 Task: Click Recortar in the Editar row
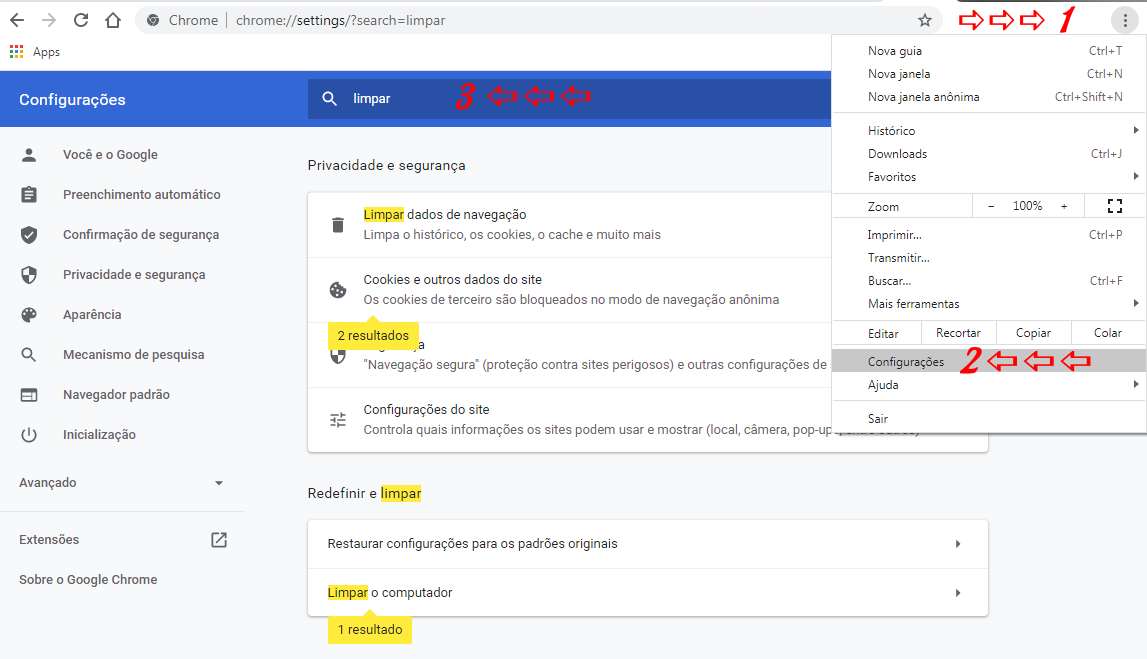pyautogui.click(x=958, y=333)
